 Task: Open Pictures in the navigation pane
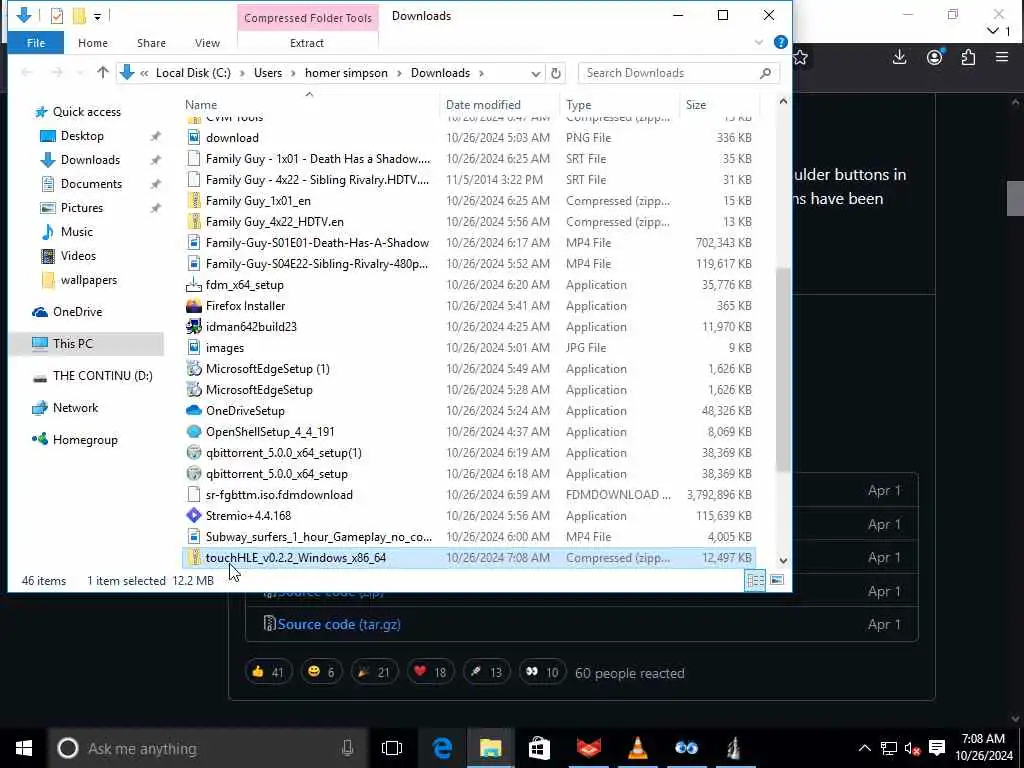82,208
